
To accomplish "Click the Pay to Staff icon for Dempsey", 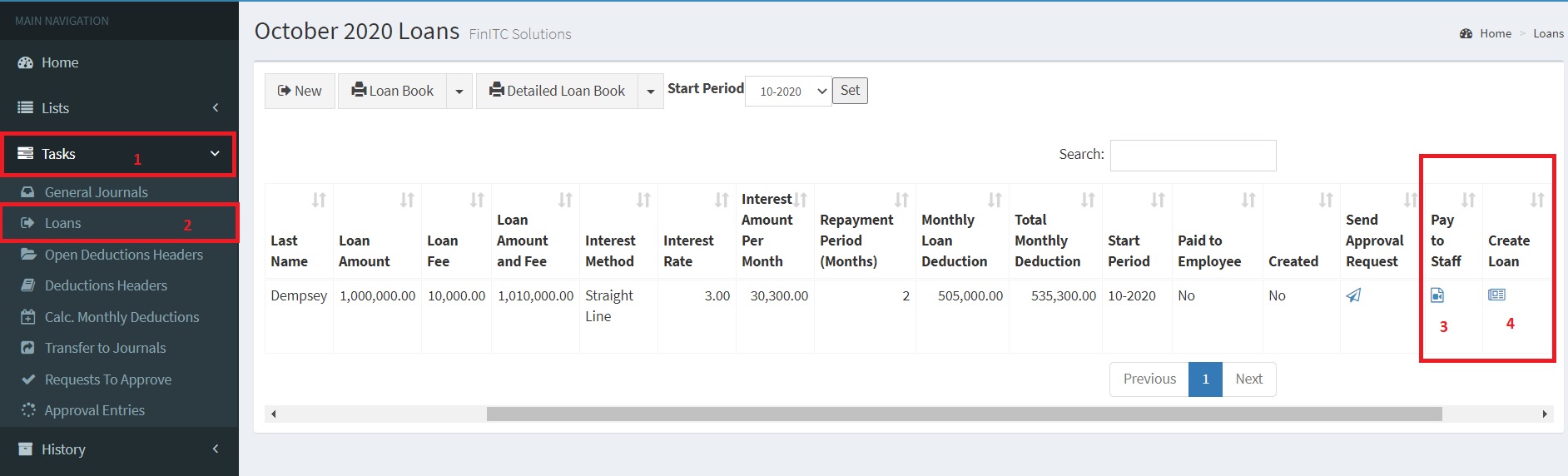I will click(x=1437, y=295).
